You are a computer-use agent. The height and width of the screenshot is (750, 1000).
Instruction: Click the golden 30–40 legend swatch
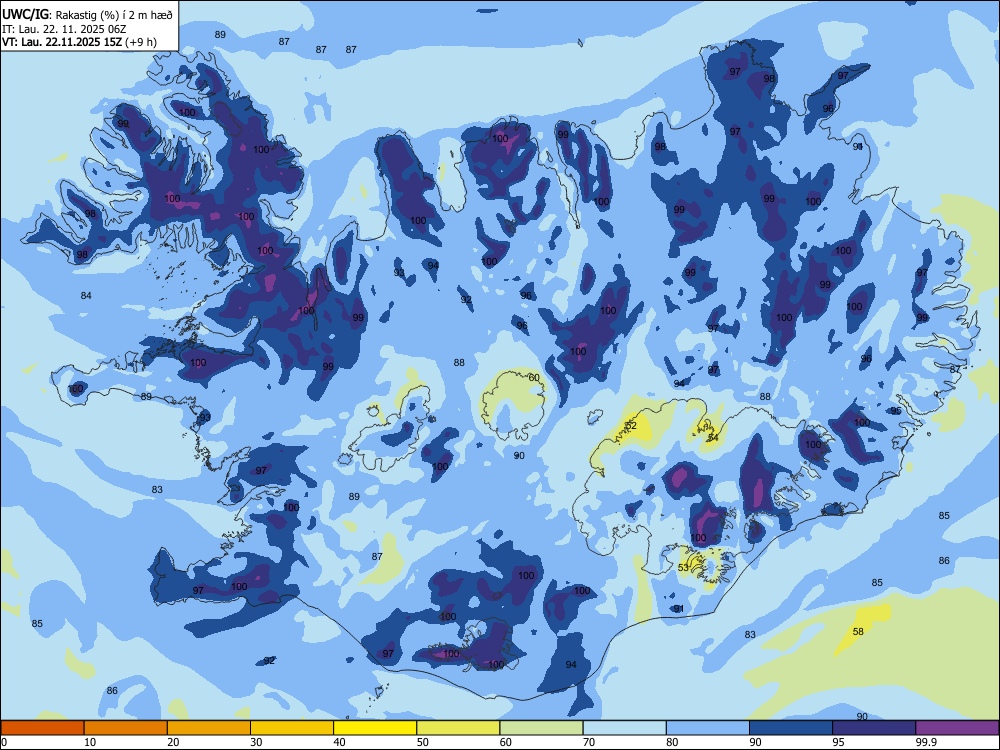tap(292, 728)
